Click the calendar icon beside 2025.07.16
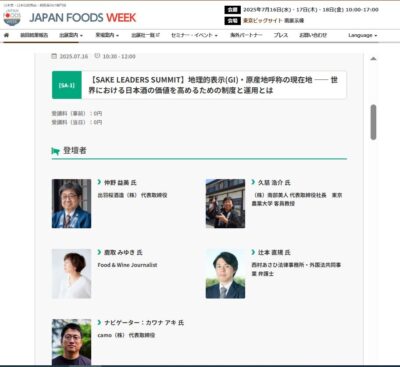Viewport: 400px width, 367px height. (x=54, y=56)
